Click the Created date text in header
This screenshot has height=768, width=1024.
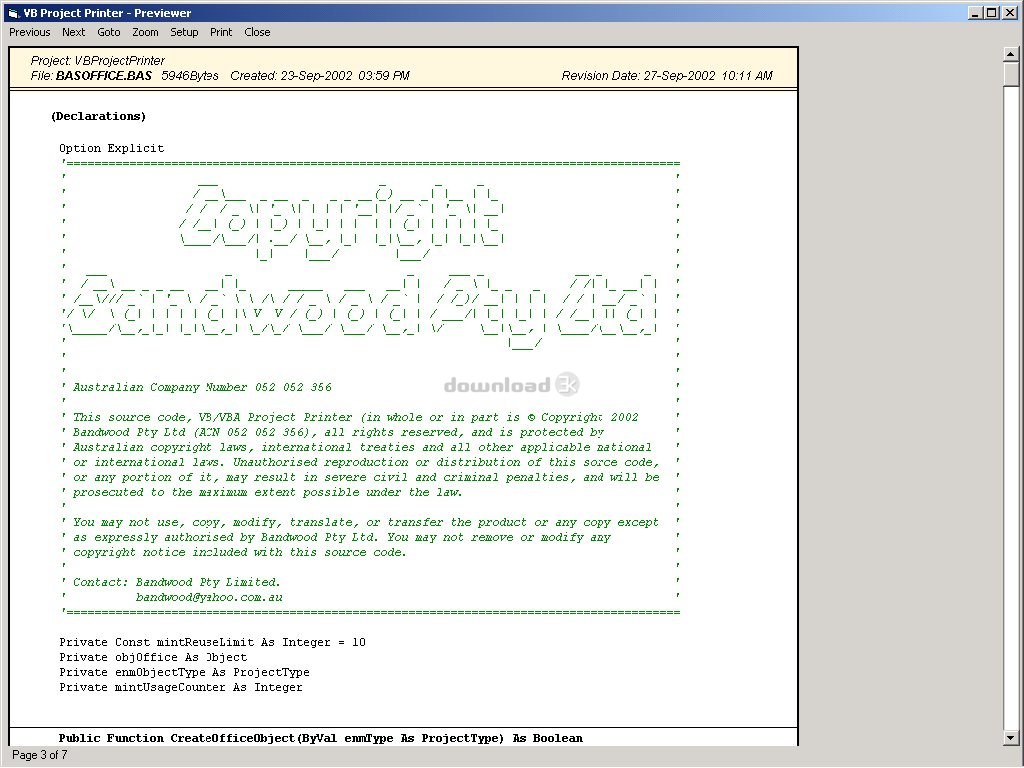320,76
